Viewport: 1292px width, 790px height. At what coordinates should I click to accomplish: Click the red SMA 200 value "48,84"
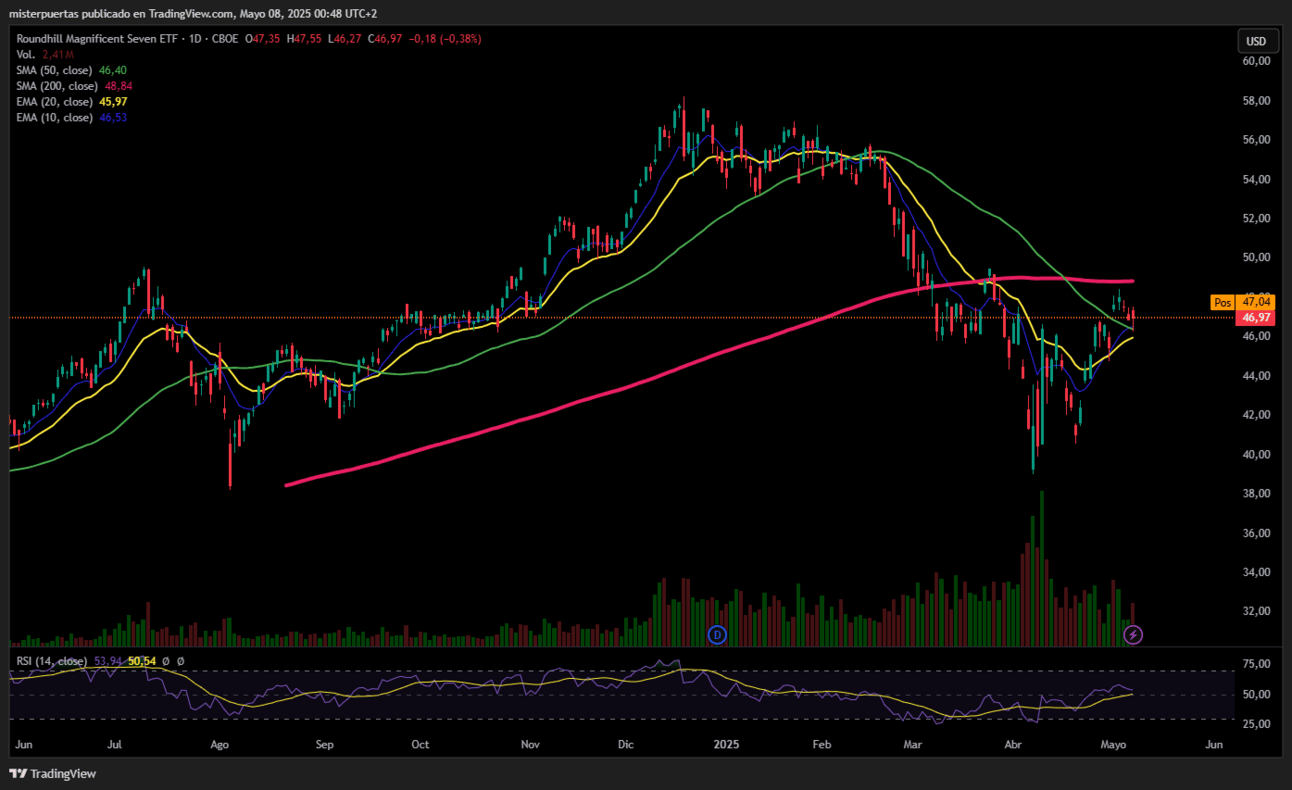coord(119,86)
